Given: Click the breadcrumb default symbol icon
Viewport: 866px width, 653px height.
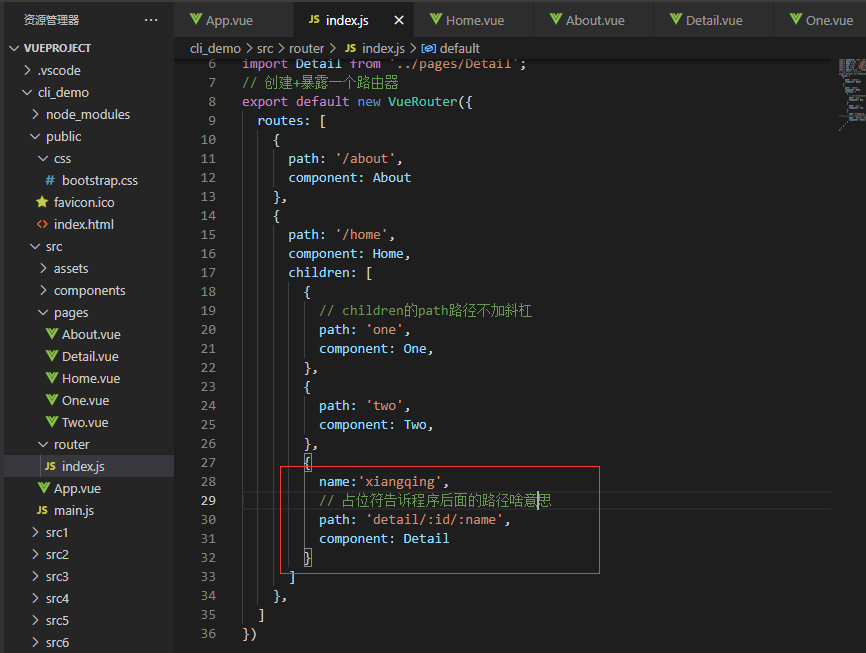Looking at the screenshot, I should 429,49.
